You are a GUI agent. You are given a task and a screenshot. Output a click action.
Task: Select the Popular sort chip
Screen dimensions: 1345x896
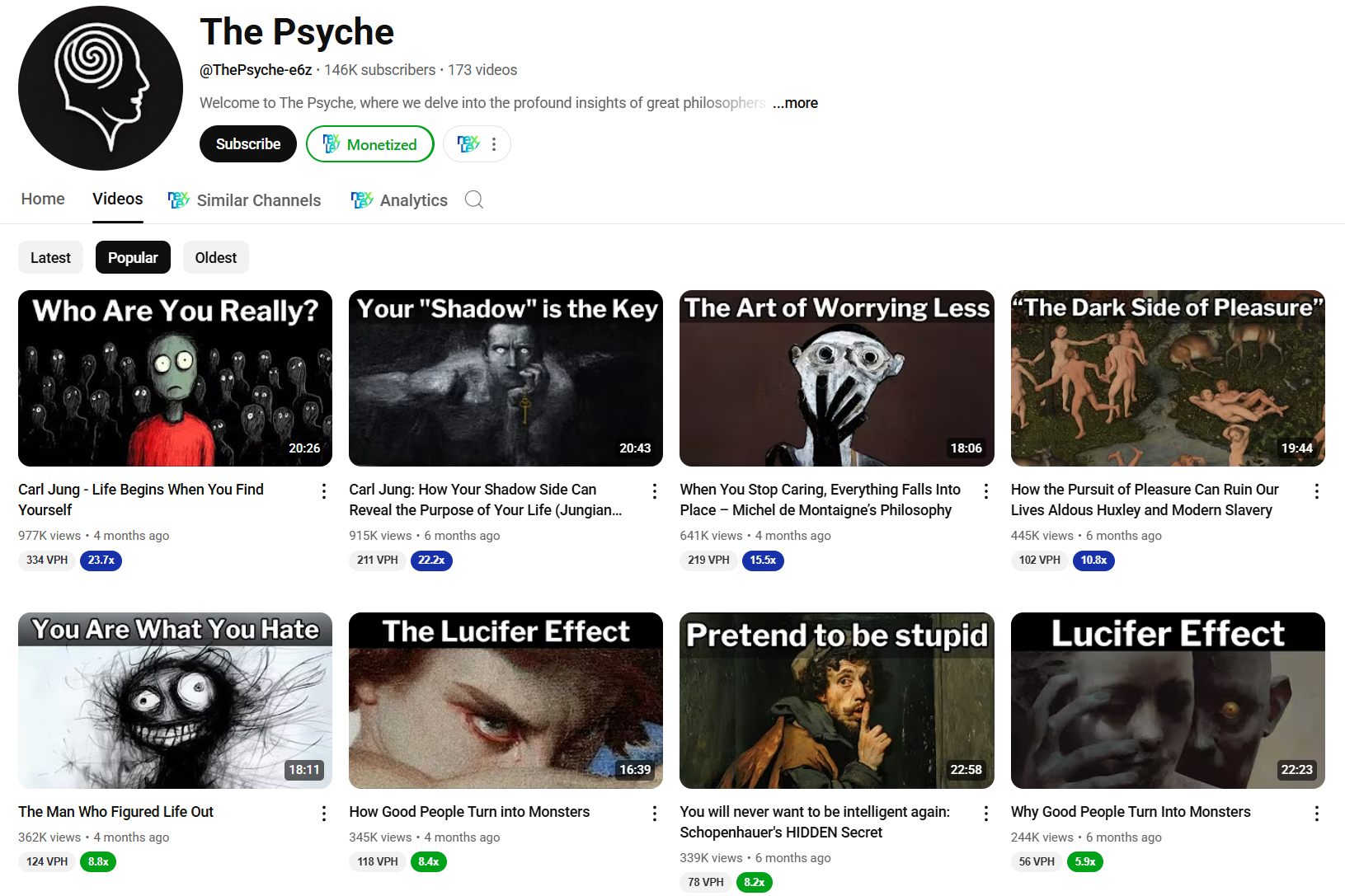click(x=133, y=257)
